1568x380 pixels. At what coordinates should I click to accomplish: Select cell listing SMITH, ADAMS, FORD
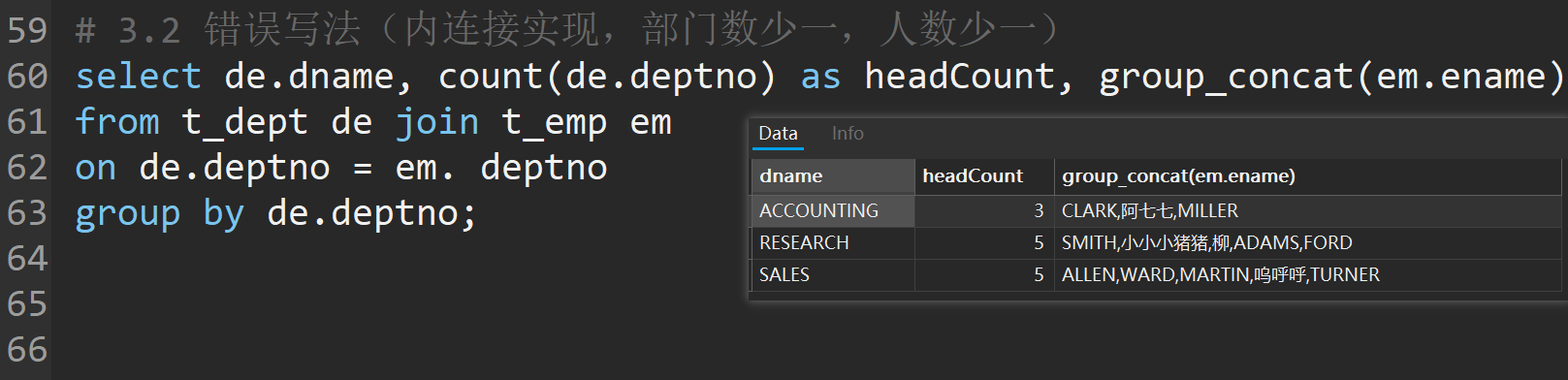pyautogui.click(x=1309, y=242)
